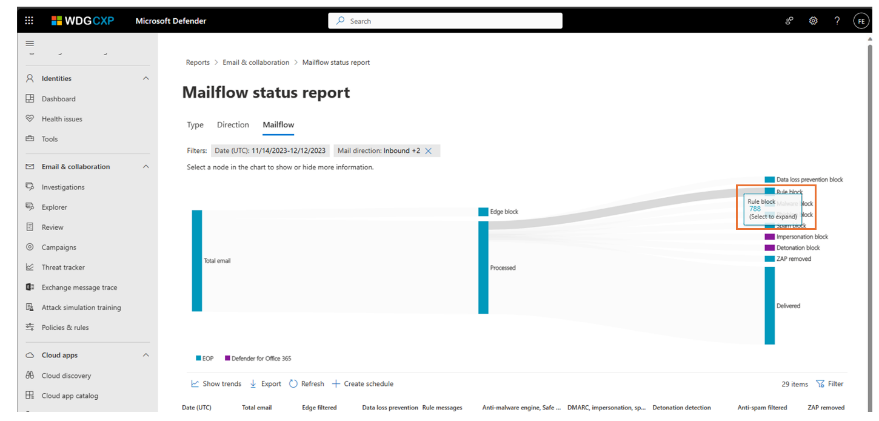Select the Data loss prevention block node
The height and width of the screenshot is (421, 879).
[x=770, y=179]
